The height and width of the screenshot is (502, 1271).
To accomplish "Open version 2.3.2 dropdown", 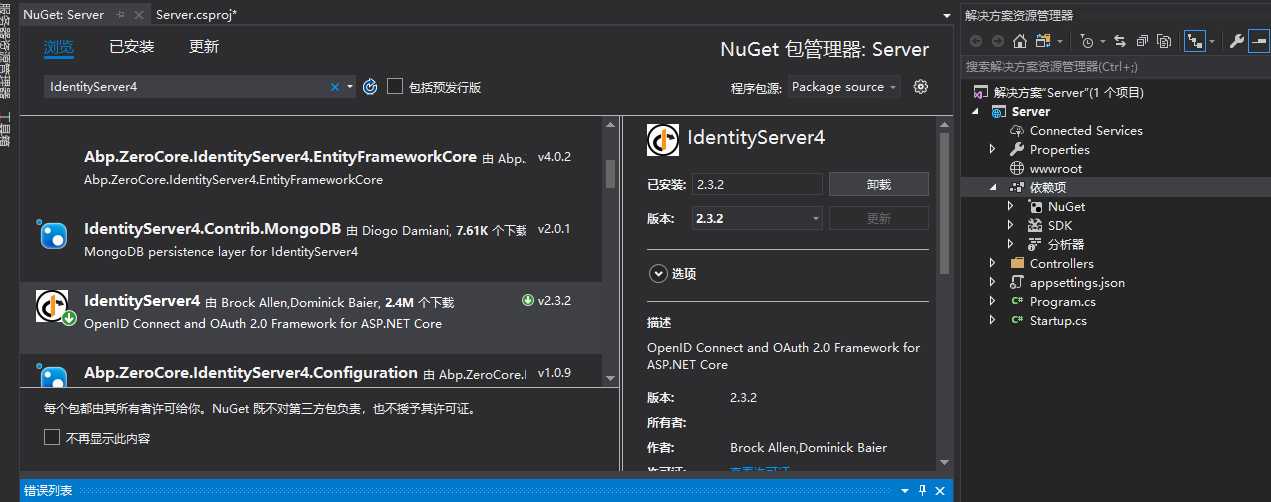I will pos(757,218).
